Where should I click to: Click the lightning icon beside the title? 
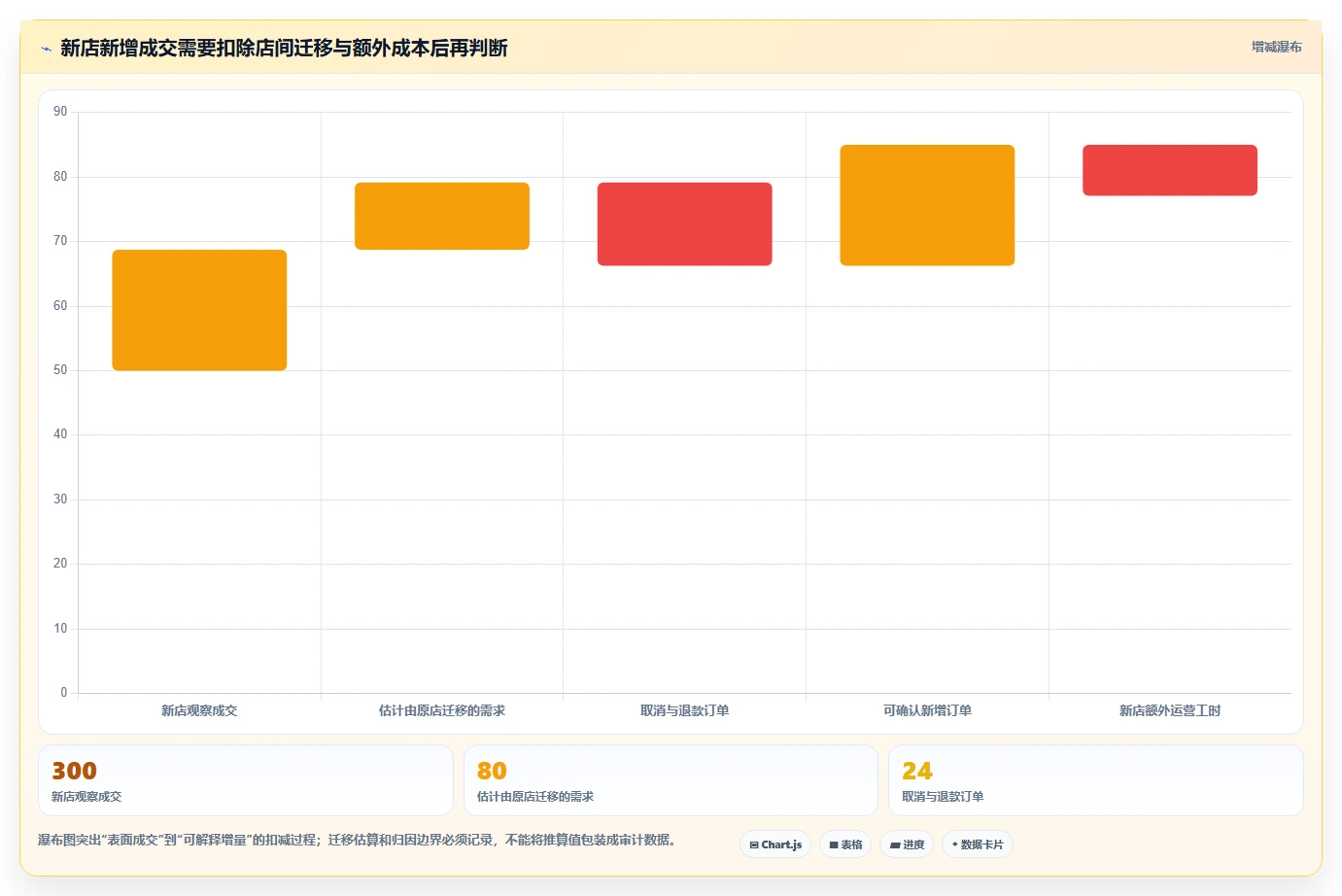coord(46,49)
